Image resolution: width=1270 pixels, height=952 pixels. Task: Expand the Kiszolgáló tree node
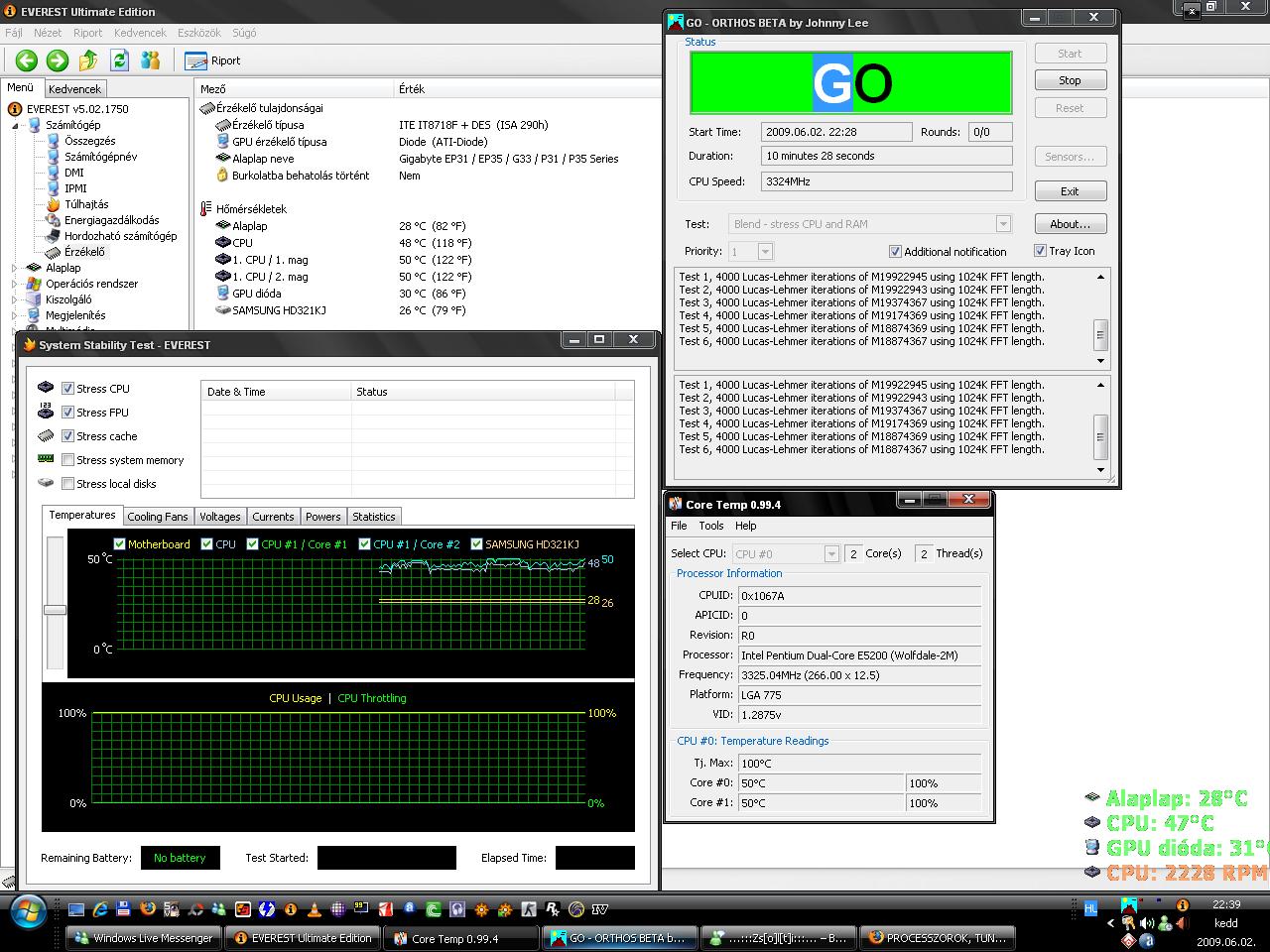coord(16,299)
